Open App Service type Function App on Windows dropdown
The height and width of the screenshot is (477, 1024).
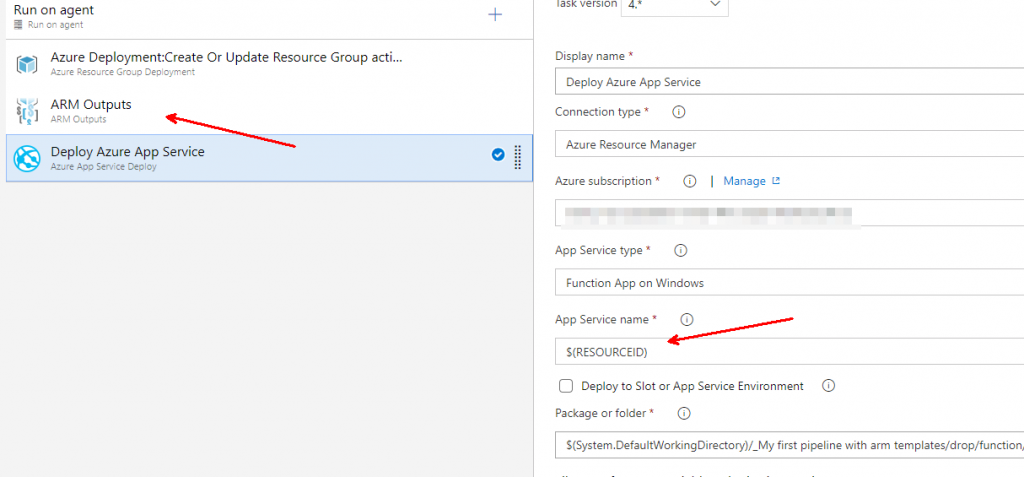(x=790, y=283)
